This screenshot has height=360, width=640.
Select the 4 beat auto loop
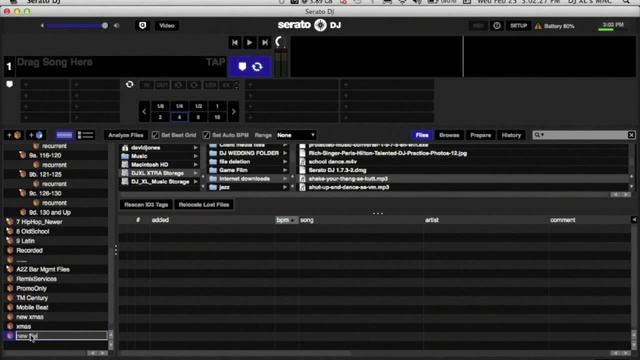point(179,118)
